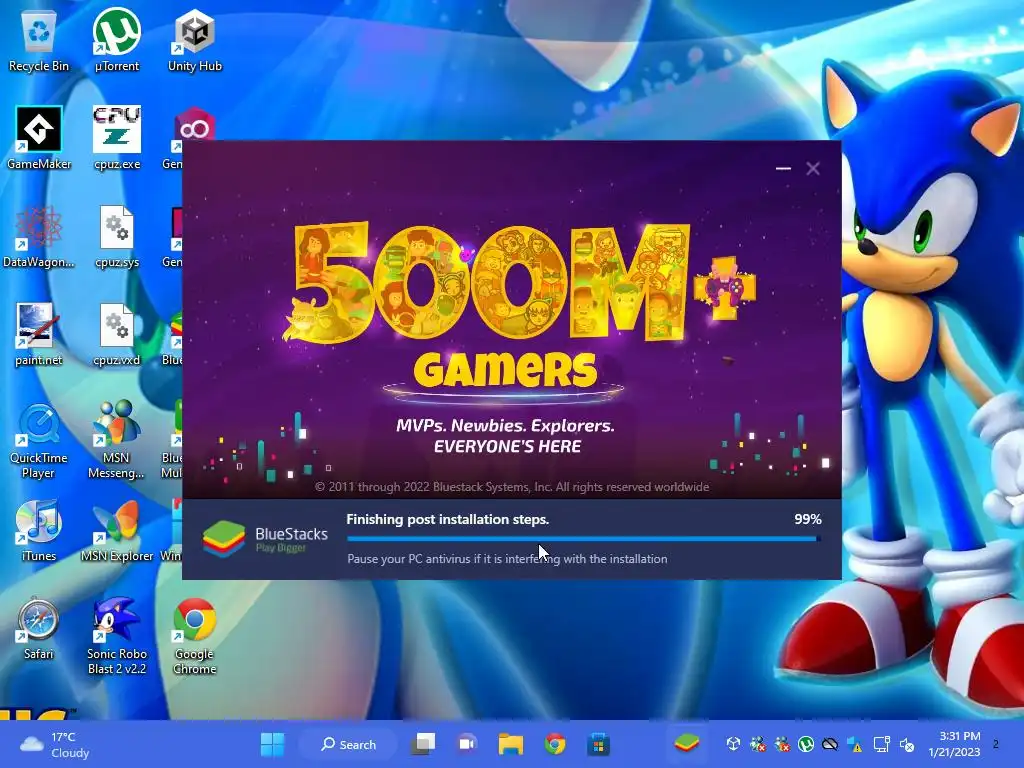Select the paint.net desktop shortcut
The height and width of the screenshot is (768, 1024).
tap(39, 335)
